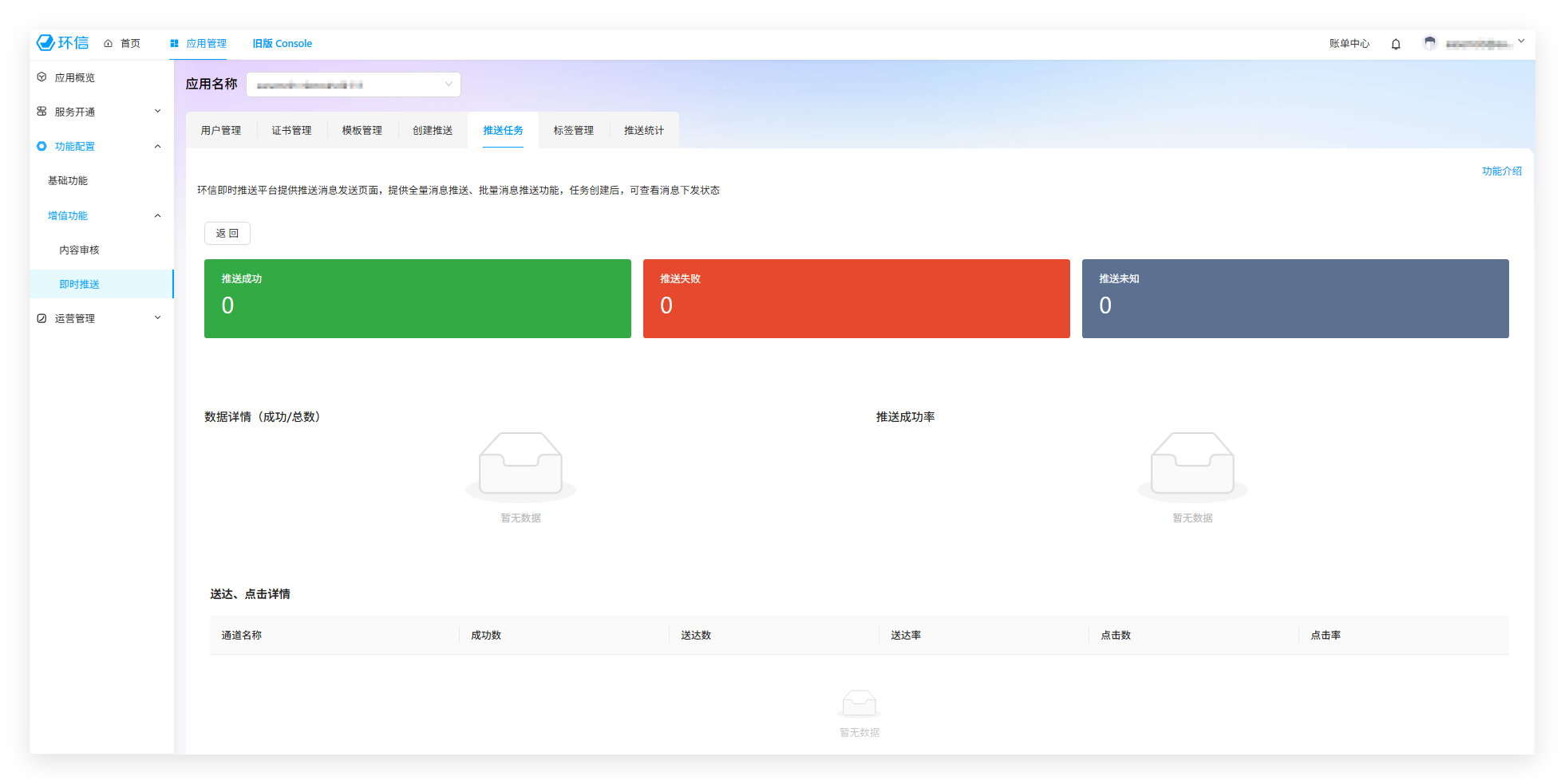
Task: Open the 应用名称 dropdown selector
Action: (354, 85)
